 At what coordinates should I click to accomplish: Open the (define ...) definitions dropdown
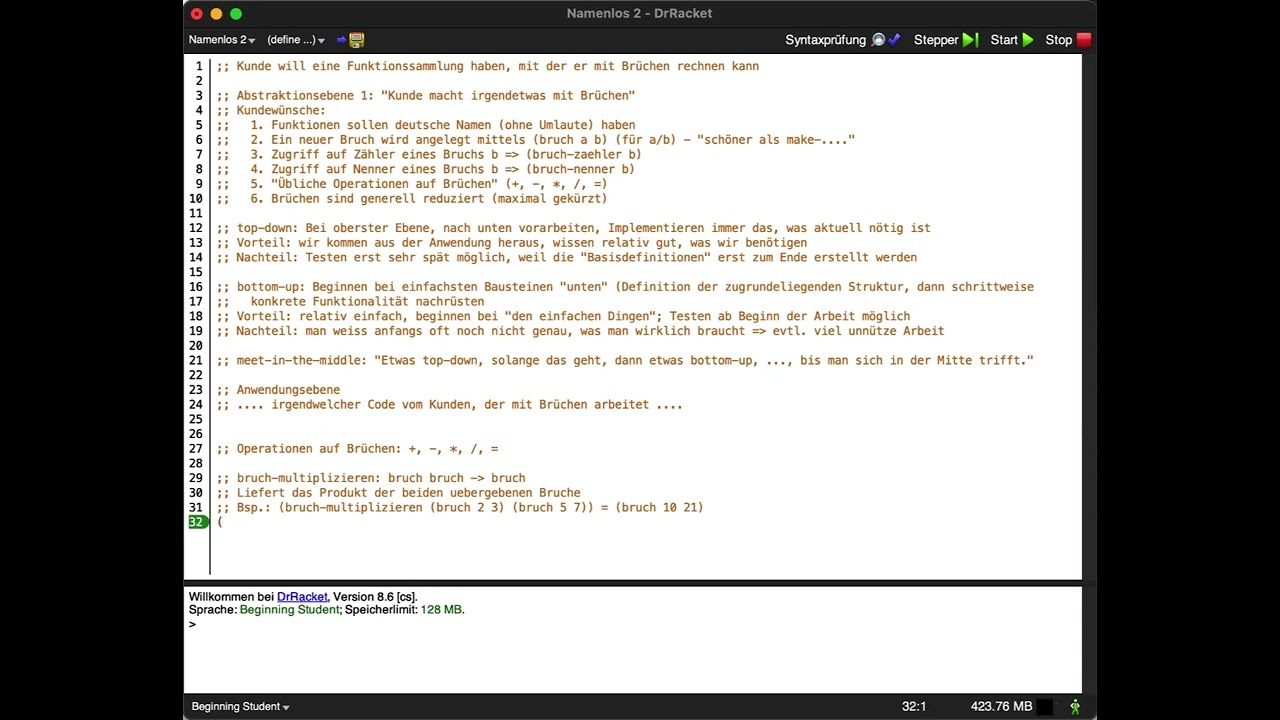296,40
